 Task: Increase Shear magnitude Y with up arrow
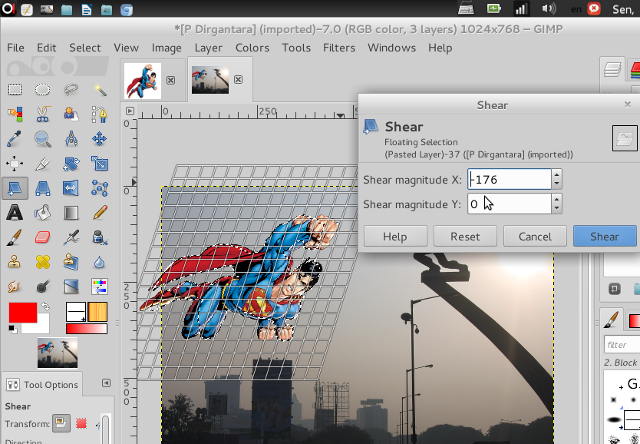[x=557, y=199]
